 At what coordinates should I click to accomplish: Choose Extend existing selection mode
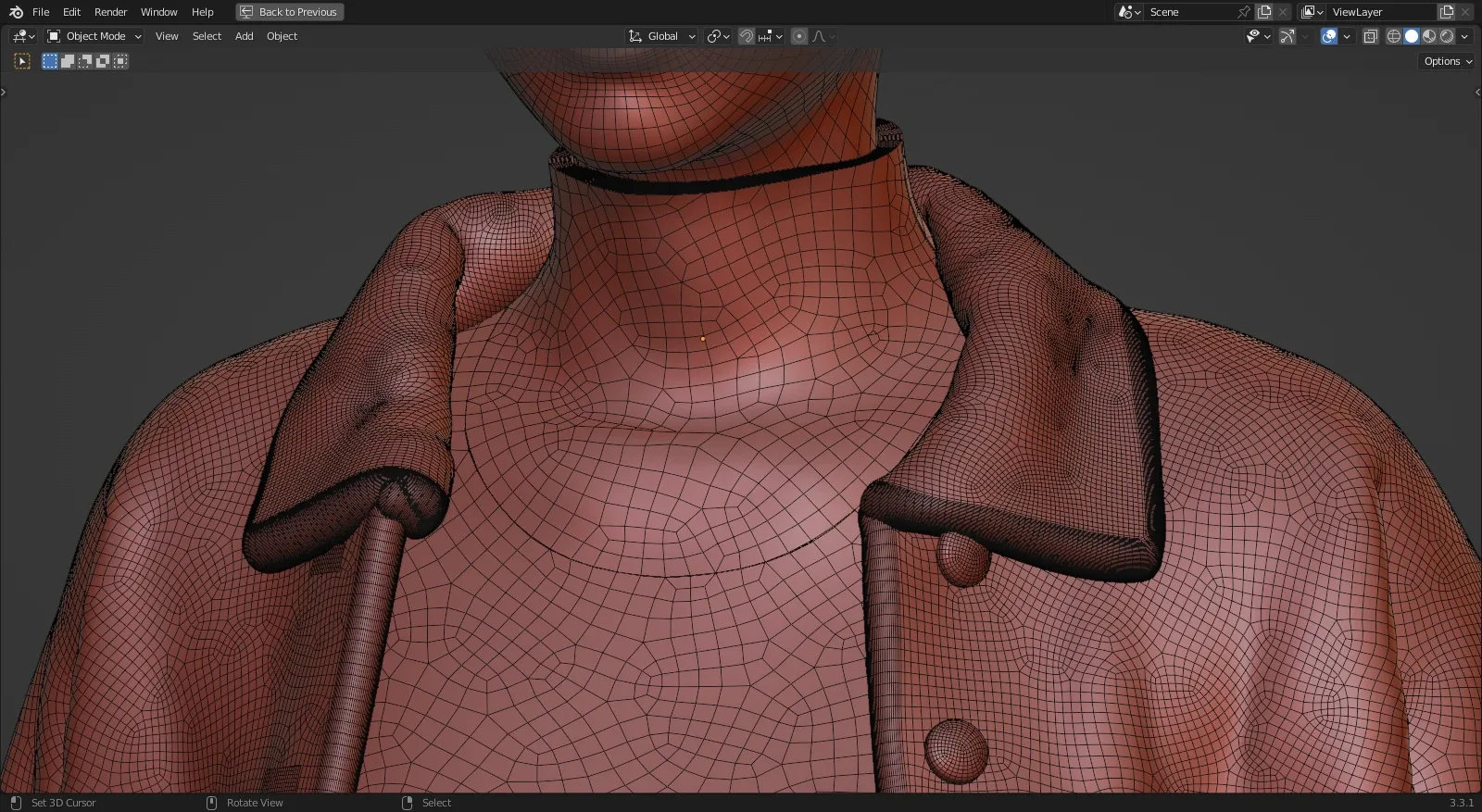pos(68,61)
